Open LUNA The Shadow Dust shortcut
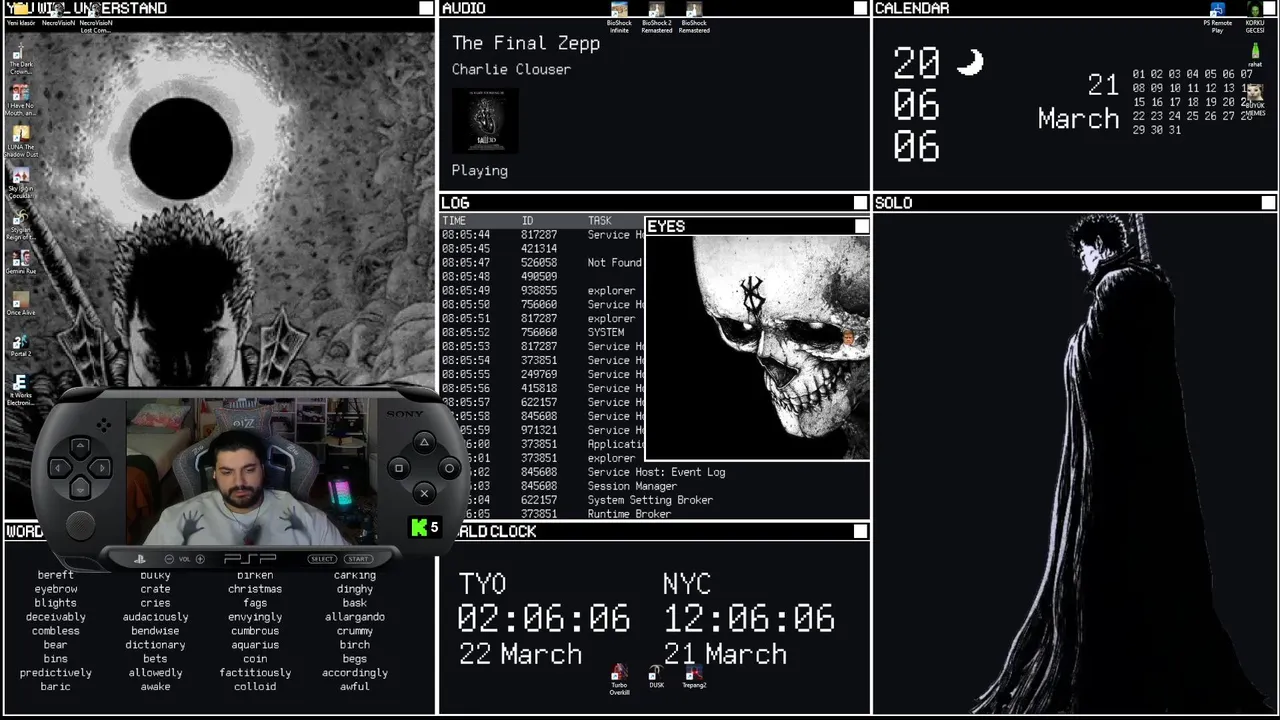1280x720 pixels. [x=20, y=142]
